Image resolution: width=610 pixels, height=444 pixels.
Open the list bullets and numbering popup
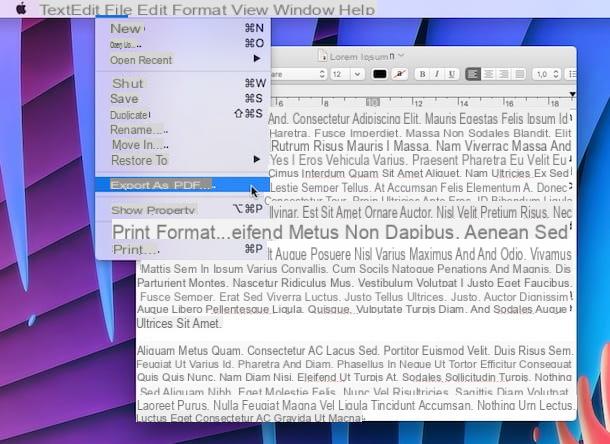pyautogui.click(x=571, y=74)
